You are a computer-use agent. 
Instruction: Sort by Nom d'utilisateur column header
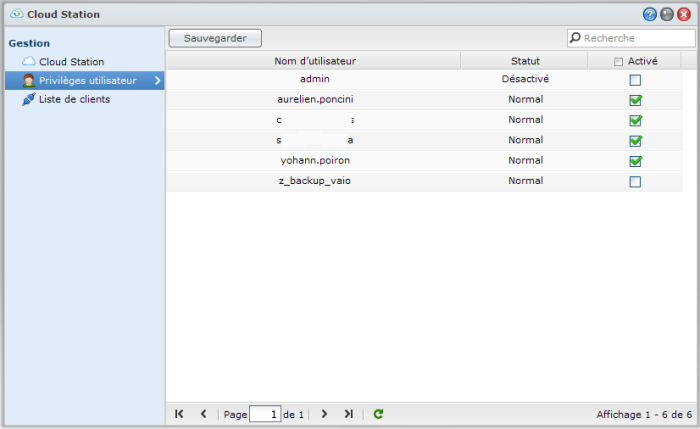tap(315, 61)
